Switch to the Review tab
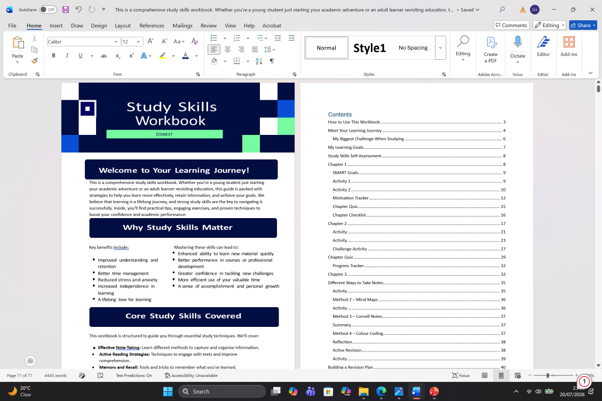Image resolution: width=602 pixels, height=401 pixels. [208, 25]
